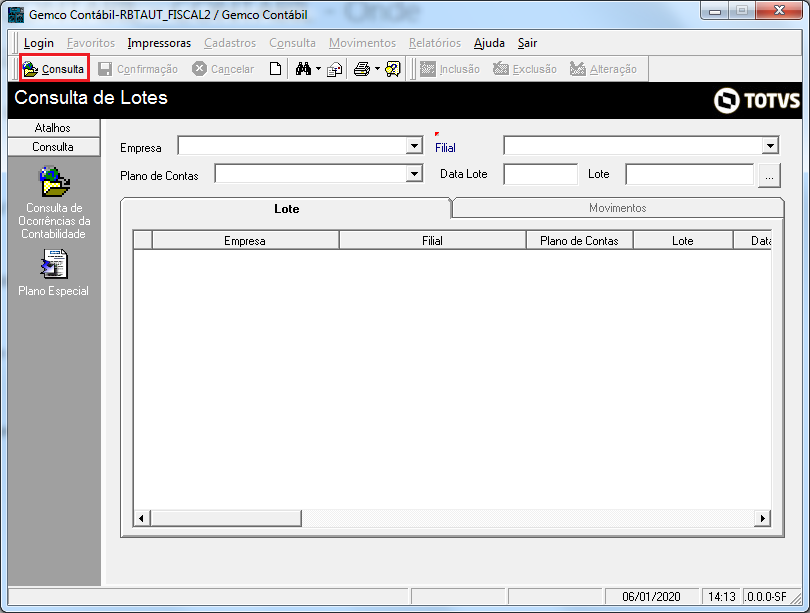Image resolution: width=810 pixels, height=613 pixels.
Task: Open the binoculars dropdown arrow
Action: point(318,69)
